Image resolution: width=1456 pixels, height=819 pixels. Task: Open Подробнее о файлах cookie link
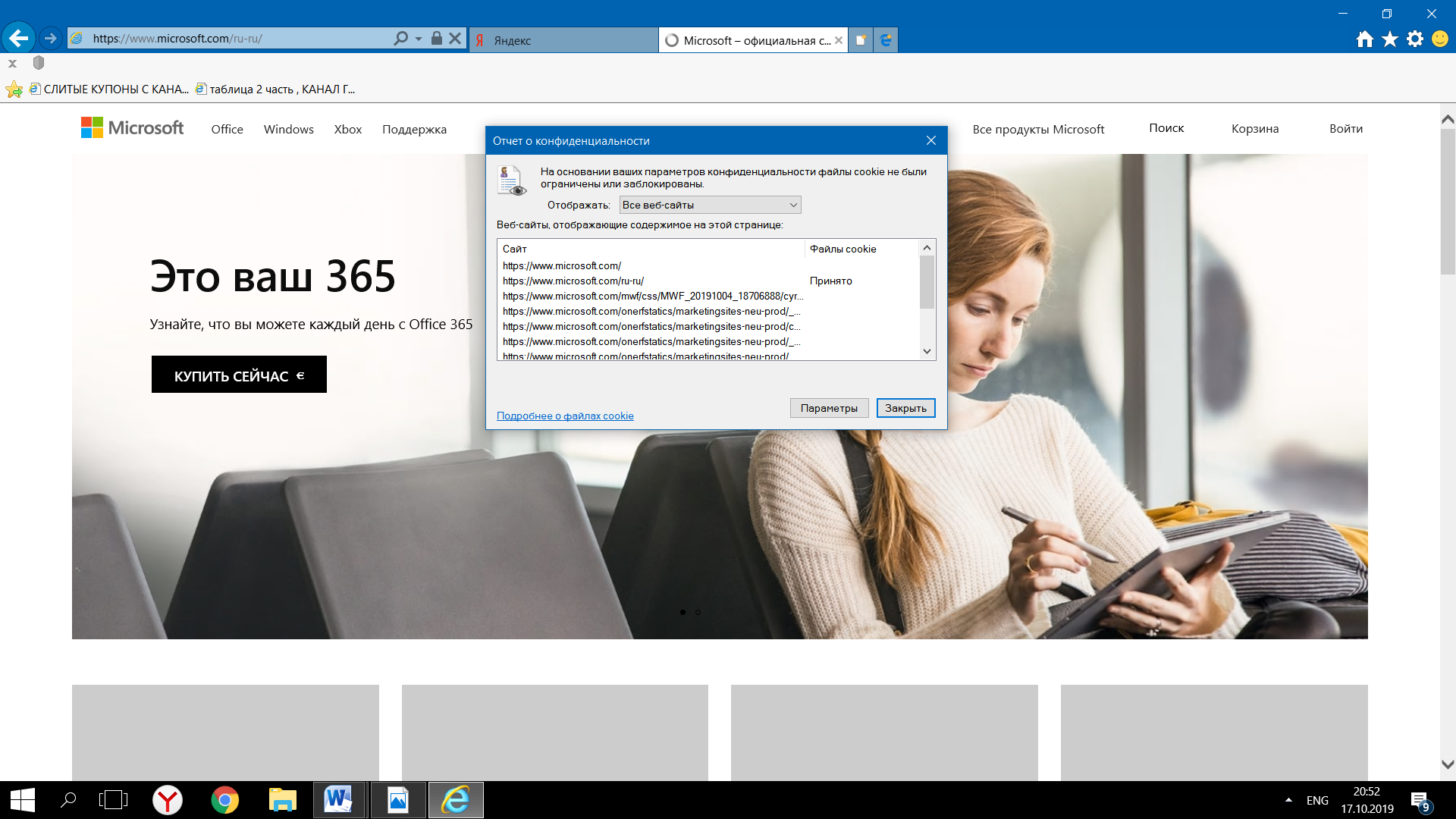coord(565,416)
